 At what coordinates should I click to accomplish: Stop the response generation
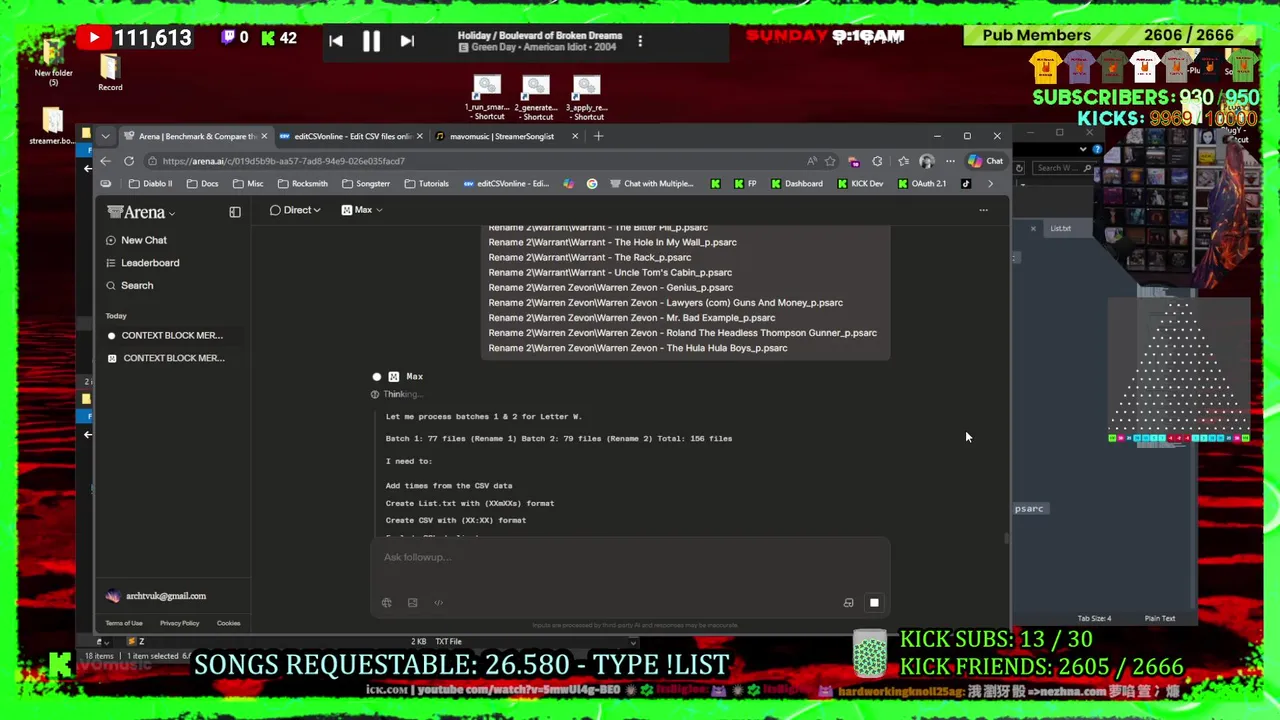(874, 603)
